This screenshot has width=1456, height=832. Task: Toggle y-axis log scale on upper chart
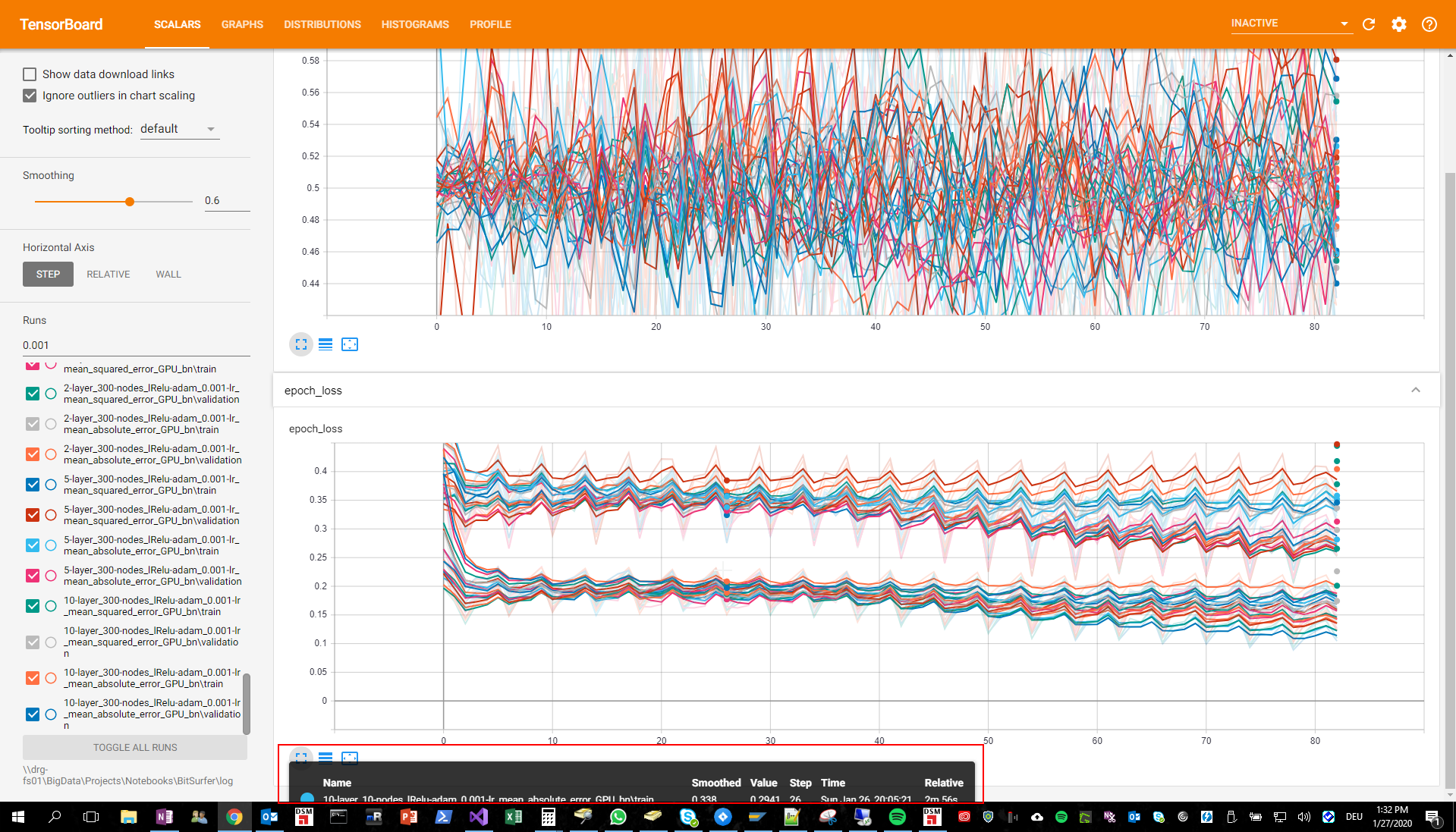pyautogui.click(x=325, y=344)
